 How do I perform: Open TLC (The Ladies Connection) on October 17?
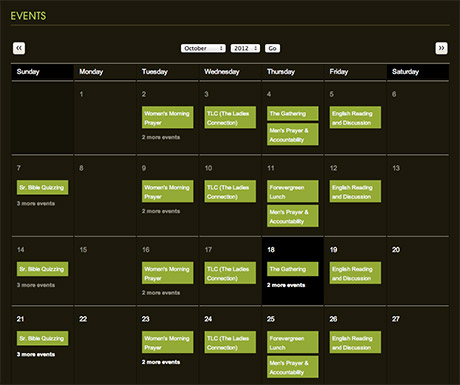[x=230, y=273]
